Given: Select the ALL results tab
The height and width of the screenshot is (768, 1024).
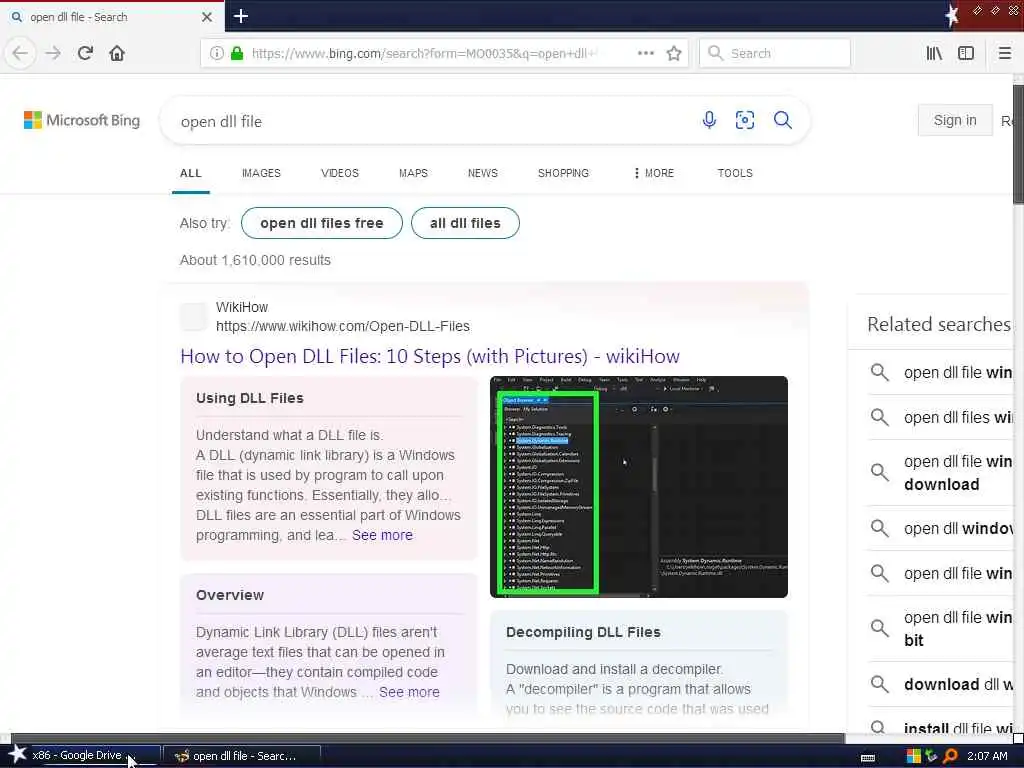Looking at the screenshot, I should pos(191,173).
